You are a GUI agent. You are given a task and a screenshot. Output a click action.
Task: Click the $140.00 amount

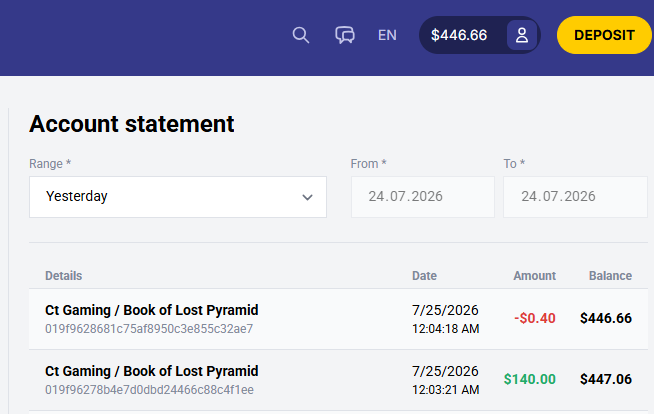530,379
